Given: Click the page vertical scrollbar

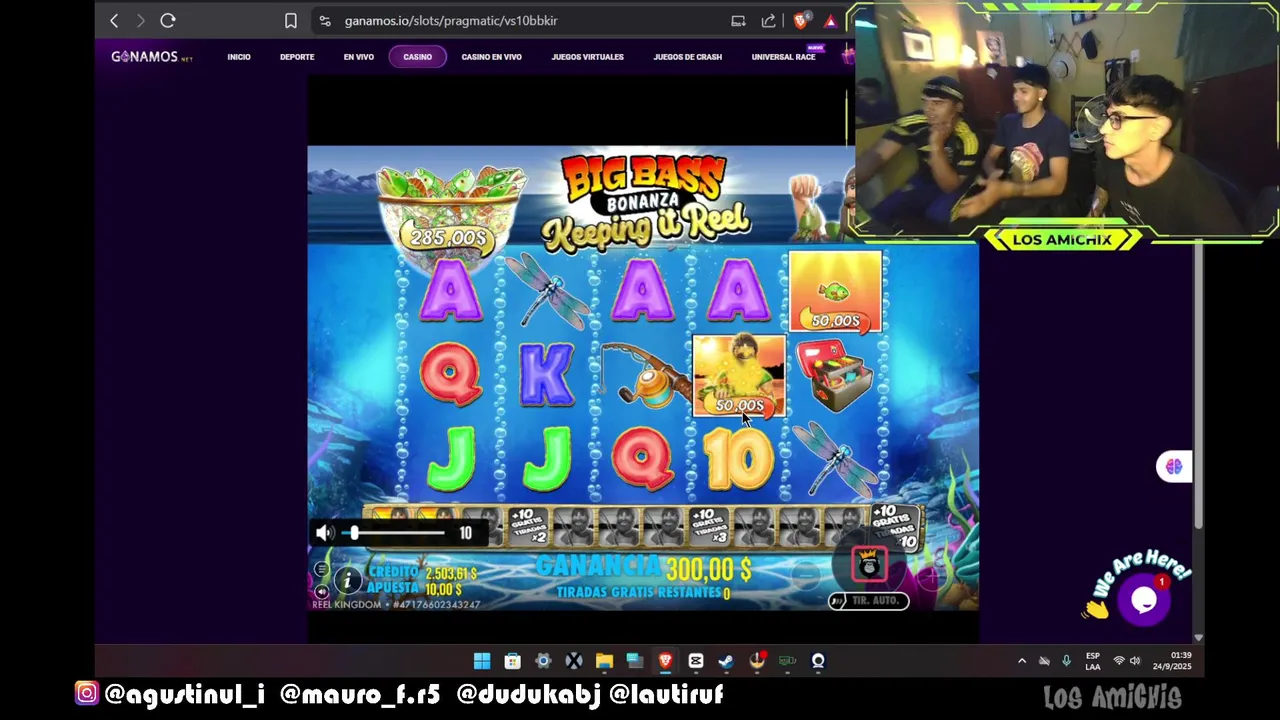Looking at the screenshot, I should pyautogui.click(x=1198, y=385).
